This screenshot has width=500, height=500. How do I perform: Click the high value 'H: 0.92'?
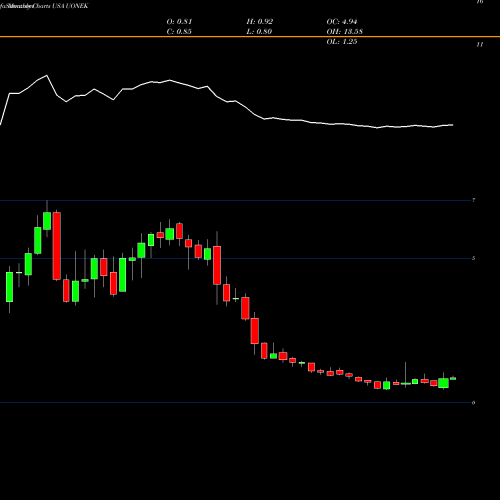click(x=260, y=22)
